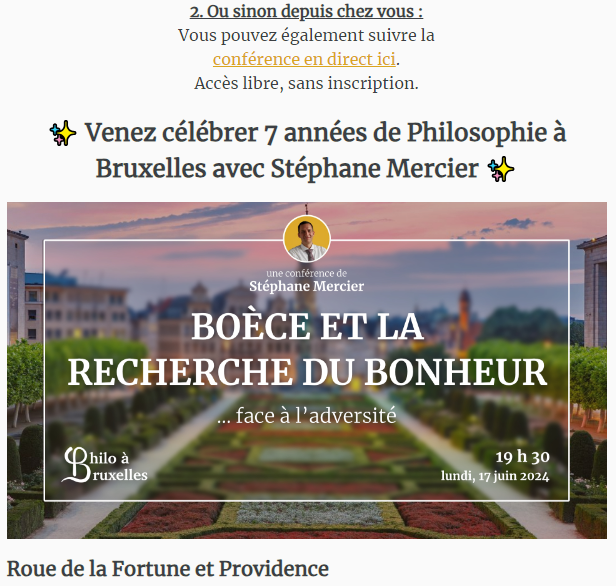This screenshot has width=616, height=586.
Task: Click the 'Roue de la Fortune et Providence' heading
Action: click(168, 569)
